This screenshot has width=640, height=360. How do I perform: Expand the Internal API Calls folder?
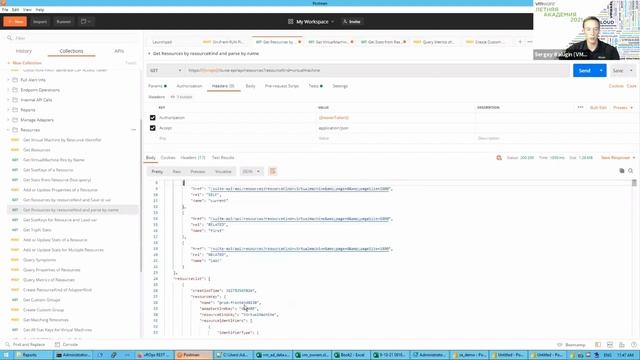tap(8, 100)
